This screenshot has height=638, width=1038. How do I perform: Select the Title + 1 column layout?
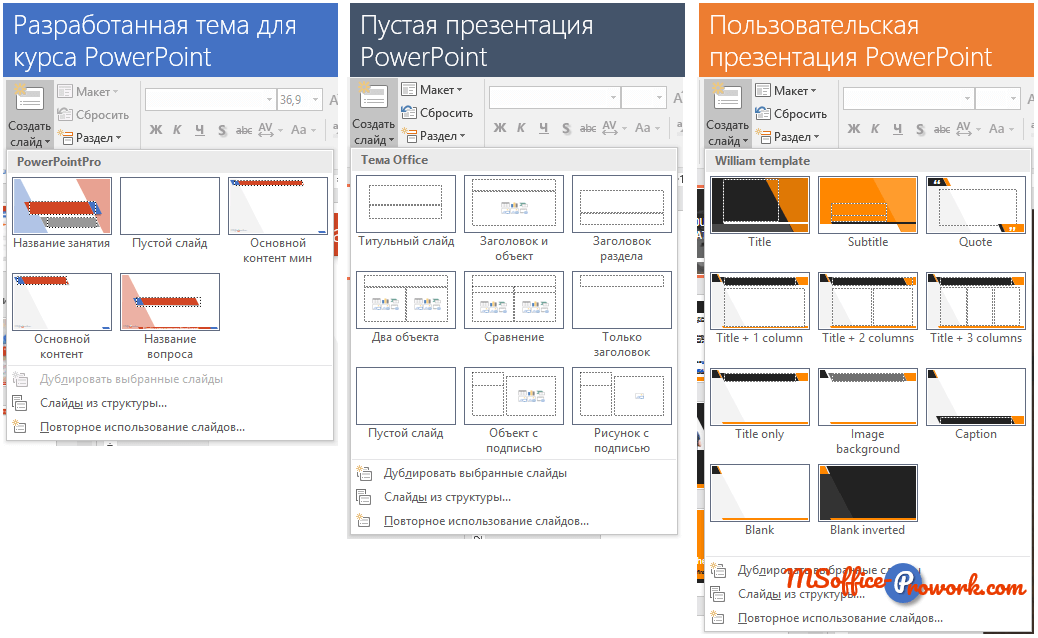(759, 301)
